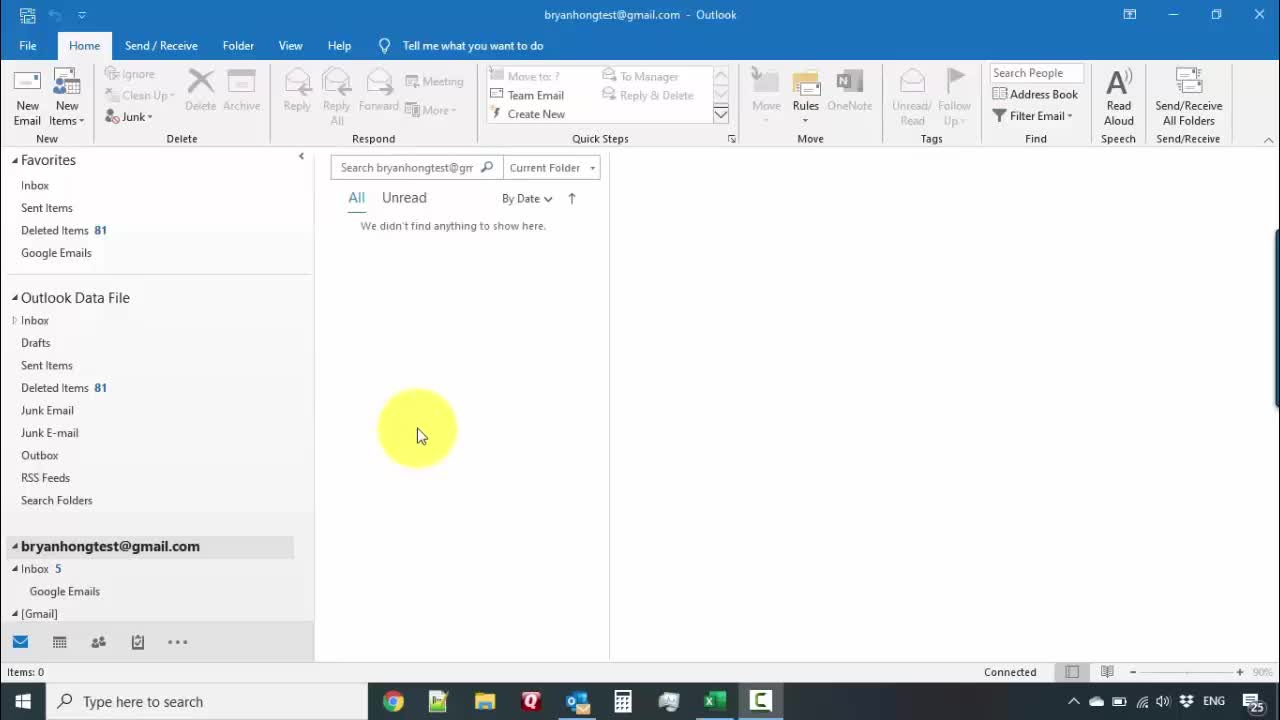Click the Search People input field
1280x720 pixels.
click(x=1036, y=73)
